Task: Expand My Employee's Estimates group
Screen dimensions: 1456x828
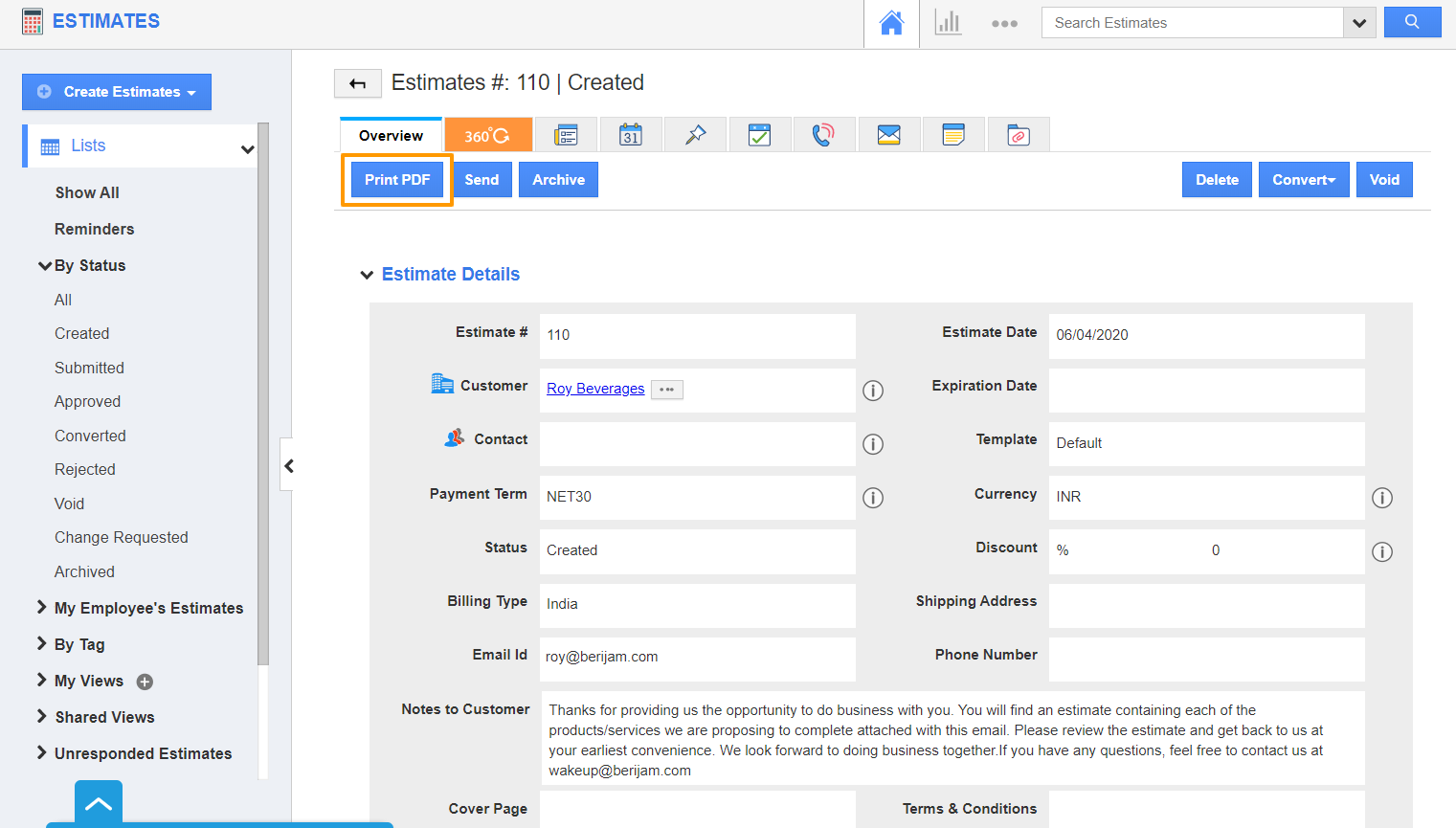Action: (x=41, y=607)
